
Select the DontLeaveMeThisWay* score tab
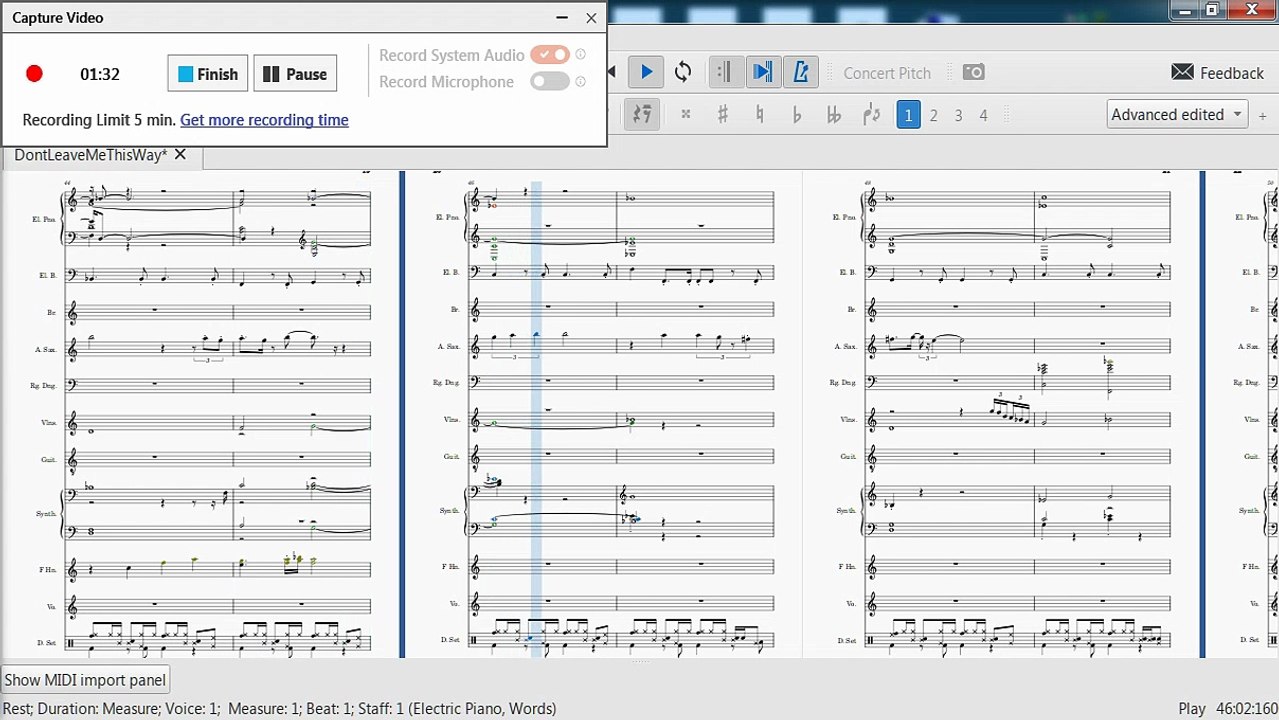pyautogui.click(x=90, y=154)
